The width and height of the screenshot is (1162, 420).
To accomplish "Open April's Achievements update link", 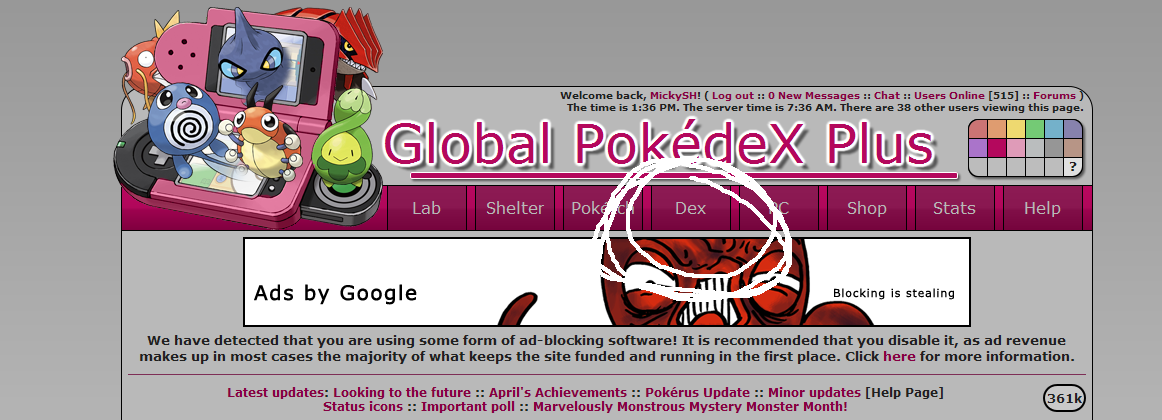I will [557, 393].
